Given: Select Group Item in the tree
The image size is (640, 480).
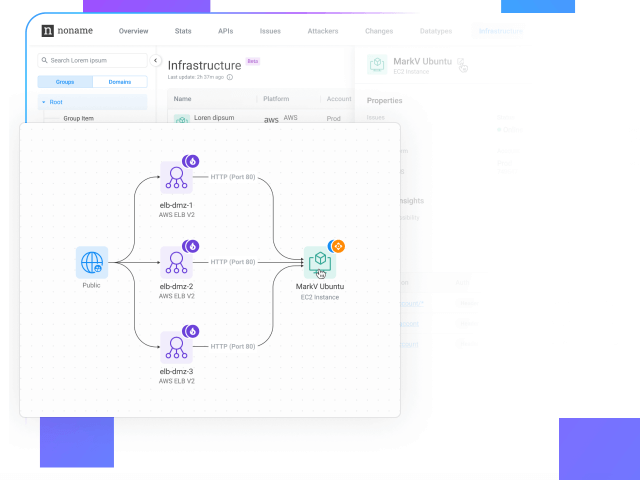Looking at the screenshot, I should (78, 118).
